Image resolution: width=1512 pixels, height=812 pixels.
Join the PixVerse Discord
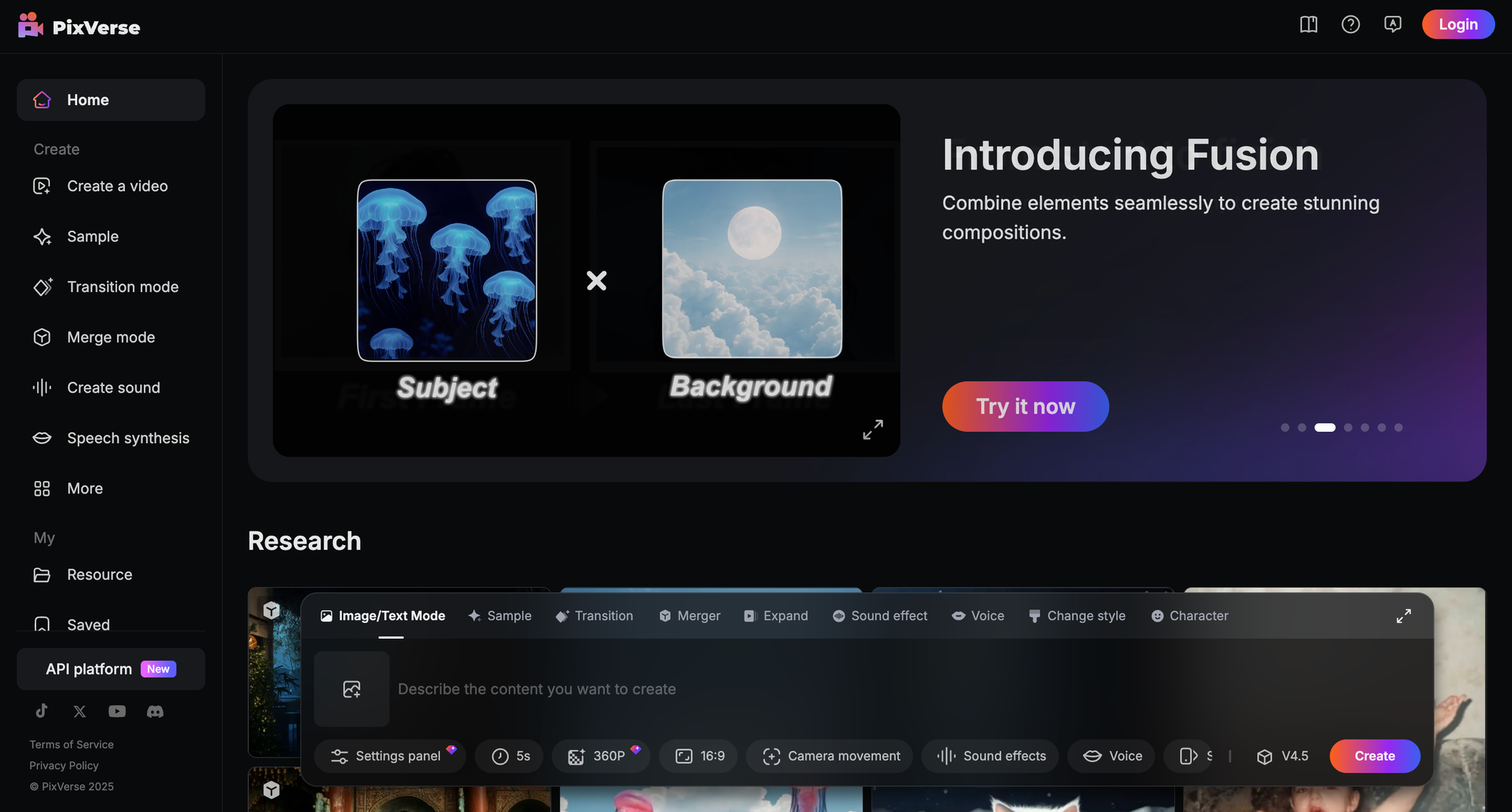click(155, 711)
